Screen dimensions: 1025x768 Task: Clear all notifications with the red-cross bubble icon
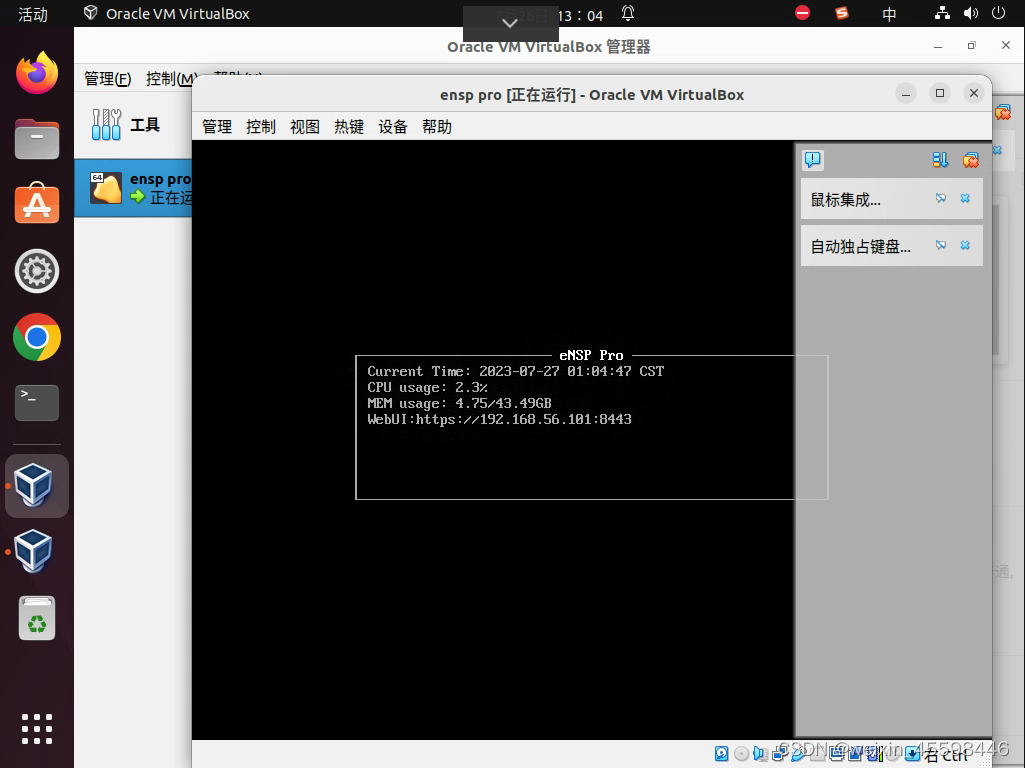[971, 159]
